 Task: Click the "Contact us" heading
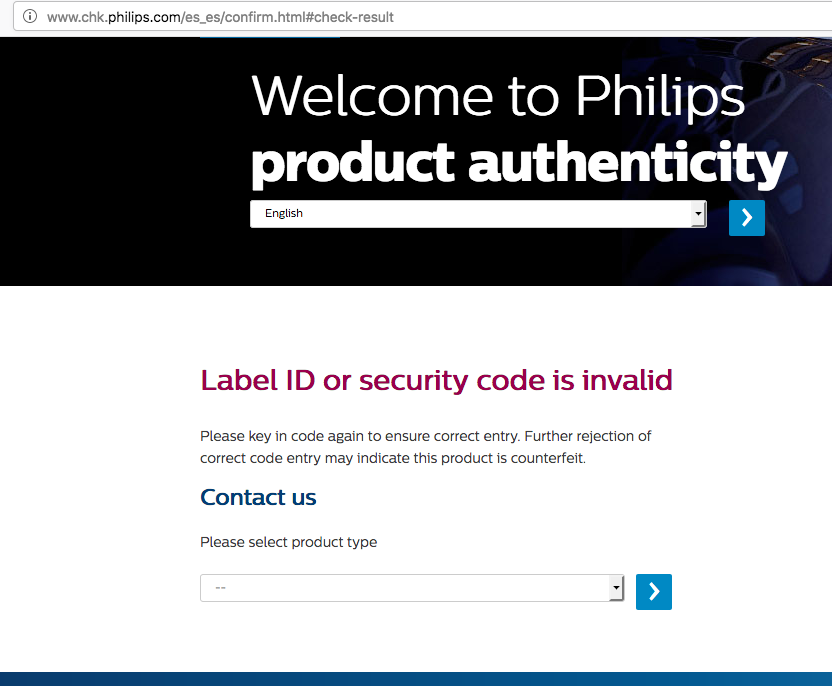coord(258,498)
